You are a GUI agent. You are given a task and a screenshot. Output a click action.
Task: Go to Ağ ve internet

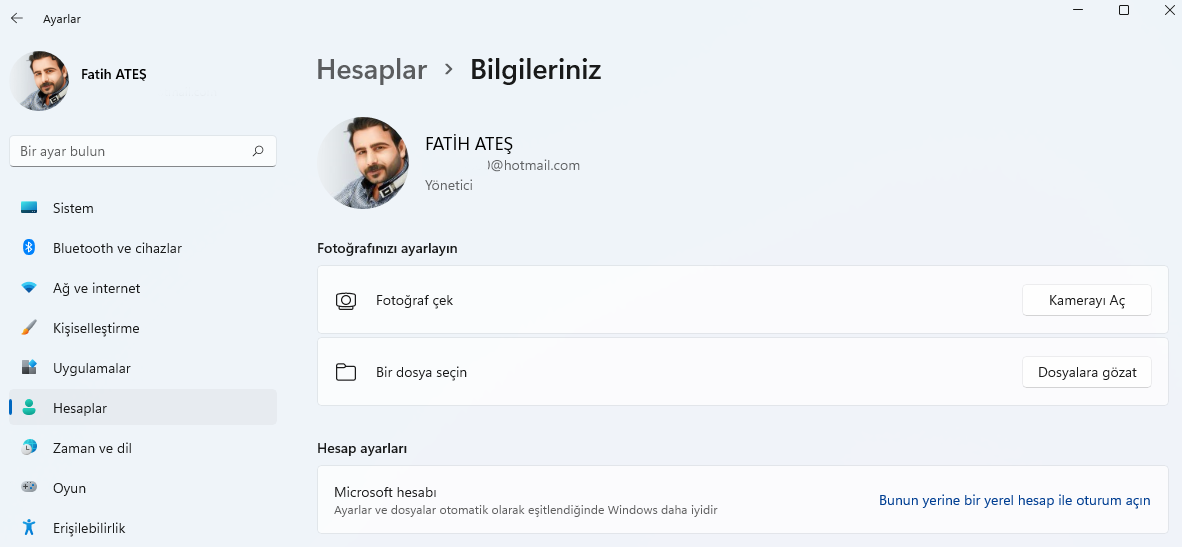pyautogui.click(x=142, y=288)
